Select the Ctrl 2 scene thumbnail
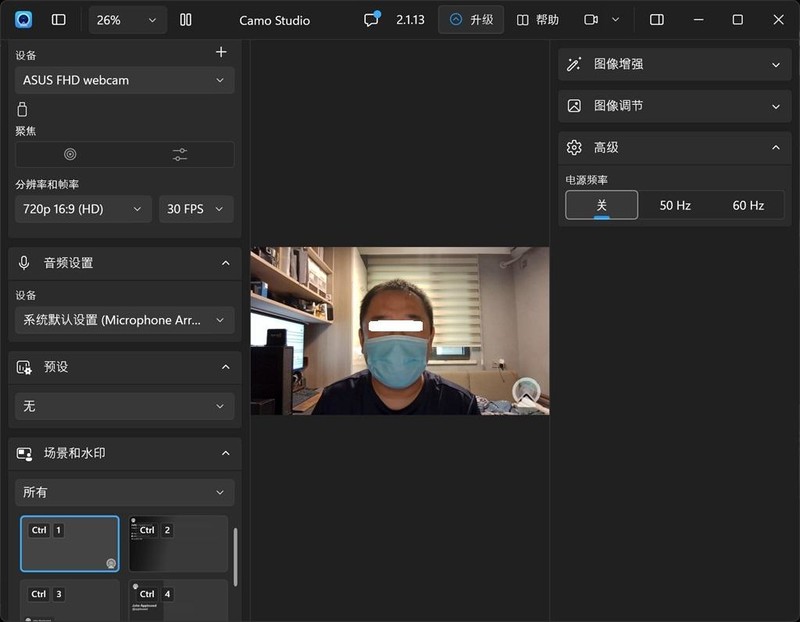Image resolution: width=800 pixels, height=622 pixels. pyautogui.click(x=178, y=543)
